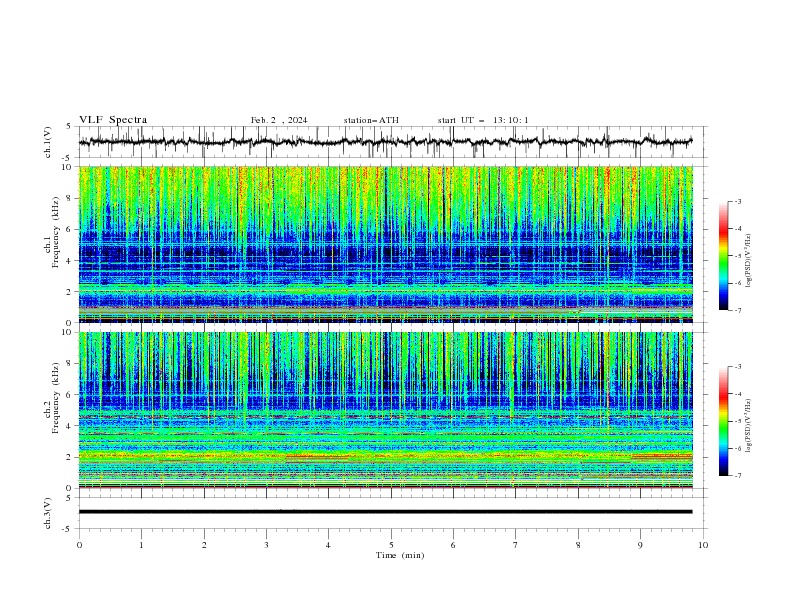Click the ch.3 voltage flat trace

click(x=385, y=512)
